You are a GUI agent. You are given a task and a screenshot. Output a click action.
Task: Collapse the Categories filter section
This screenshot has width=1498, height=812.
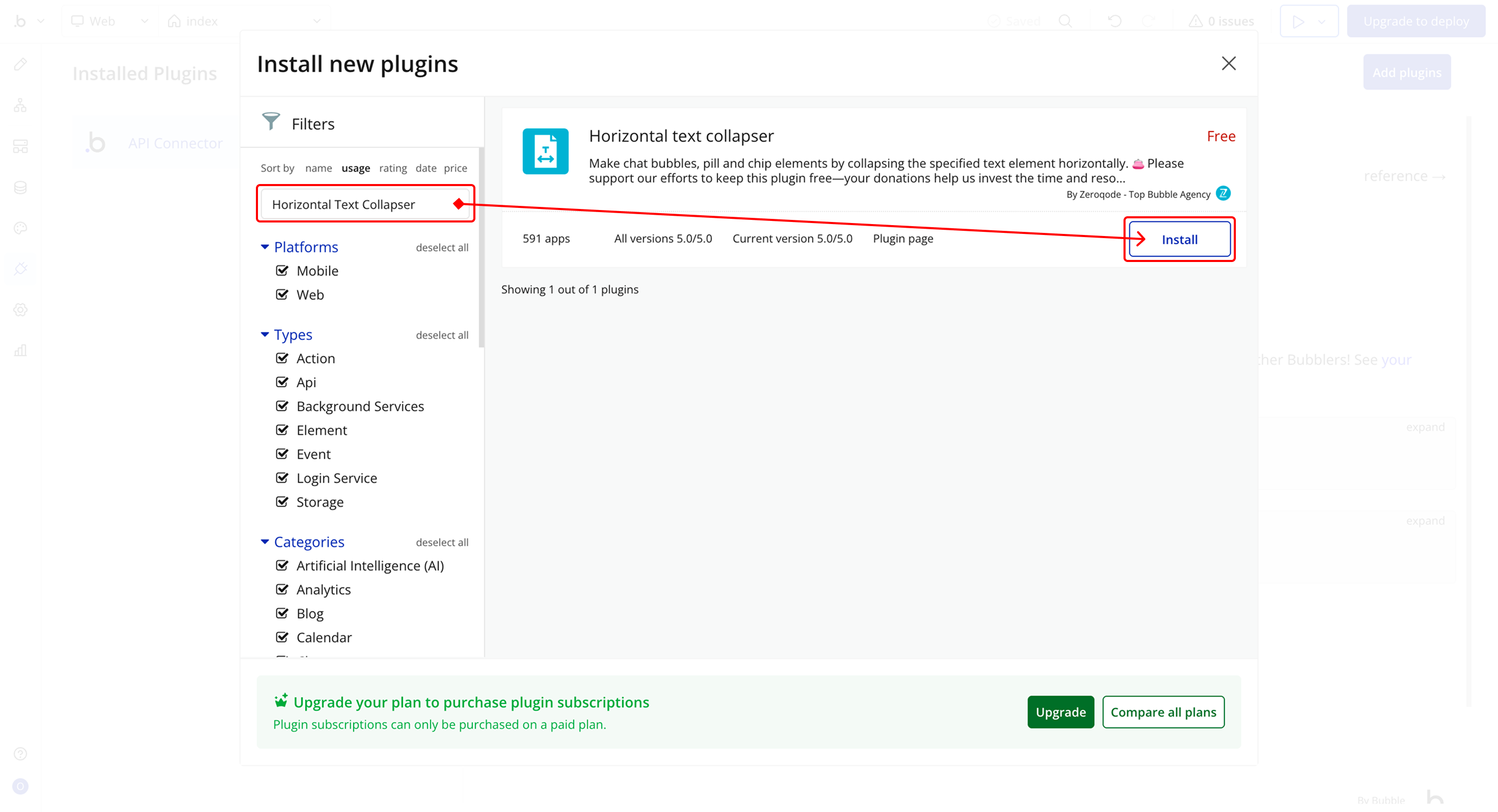point(265,542)
